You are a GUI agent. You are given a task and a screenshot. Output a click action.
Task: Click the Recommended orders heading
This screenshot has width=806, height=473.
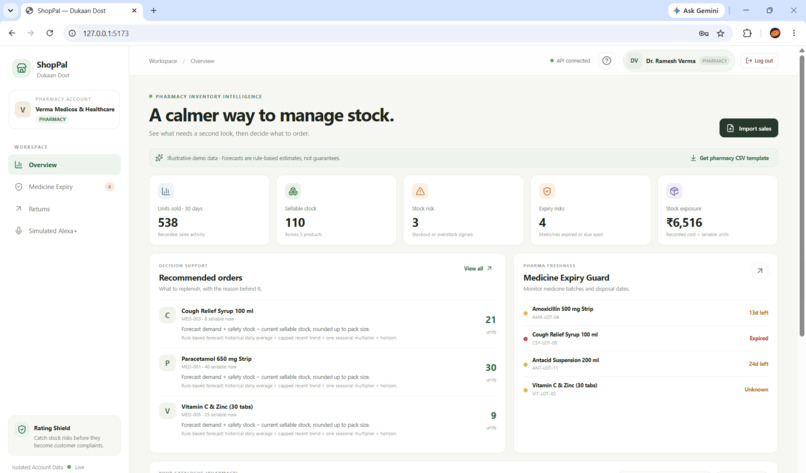pos(200,278)
